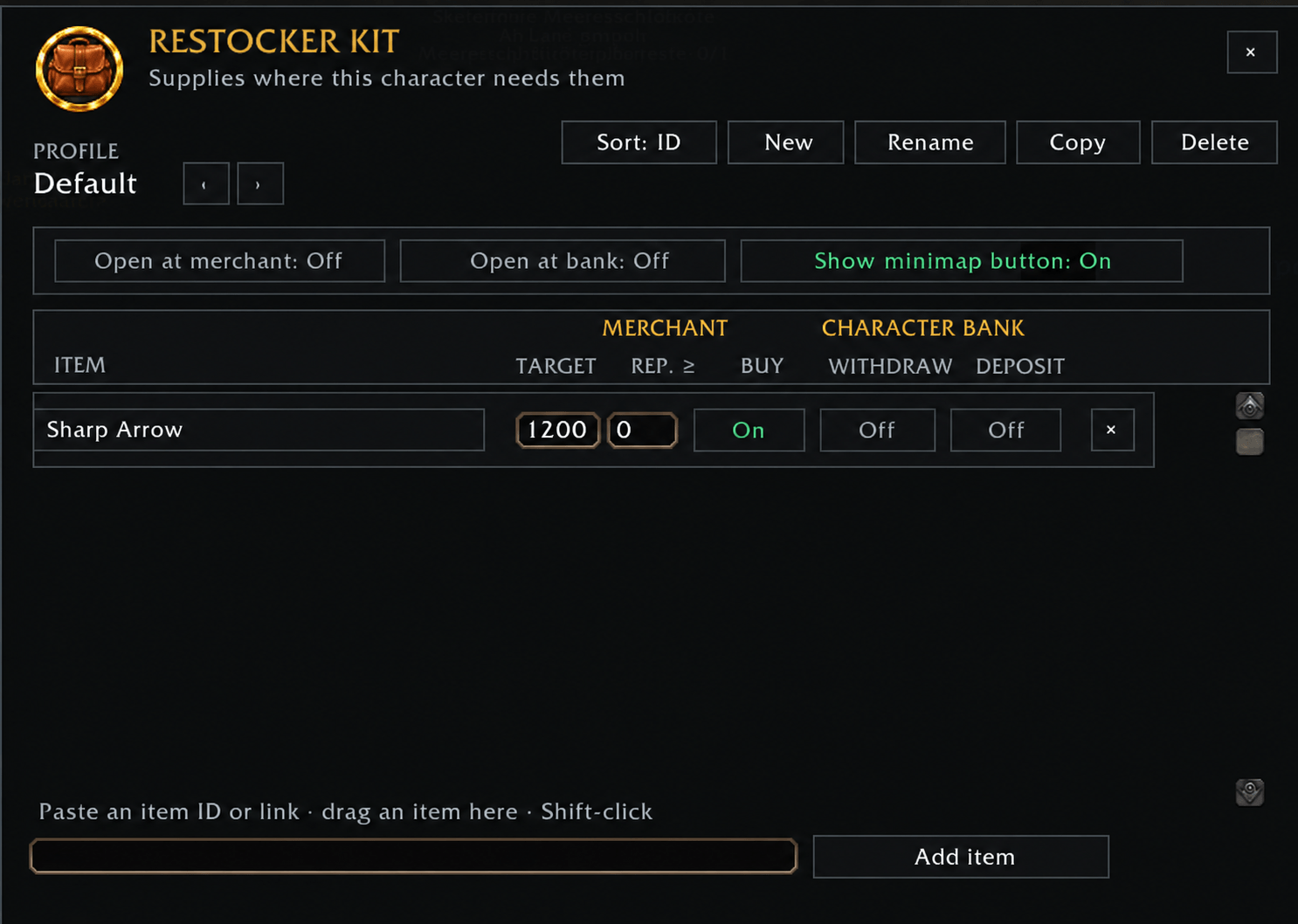The width and height of the screenshot is (1298, 924).
Task: Toggle Show minimap button setting
Action: [x=962, y=261]
